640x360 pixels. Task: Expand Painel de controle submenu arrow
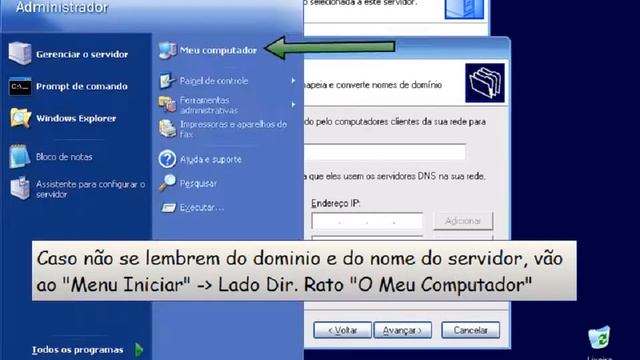point(293,81)
